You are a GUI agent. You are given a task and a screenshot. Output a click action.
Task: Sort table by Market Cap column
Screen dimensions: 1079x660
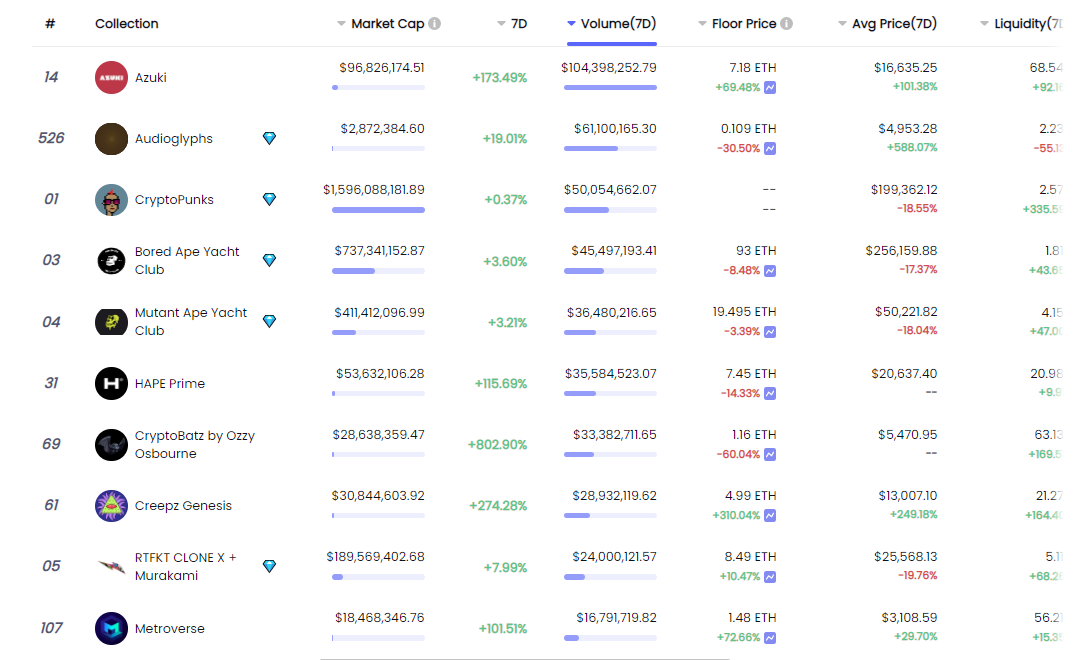point(381,23)
